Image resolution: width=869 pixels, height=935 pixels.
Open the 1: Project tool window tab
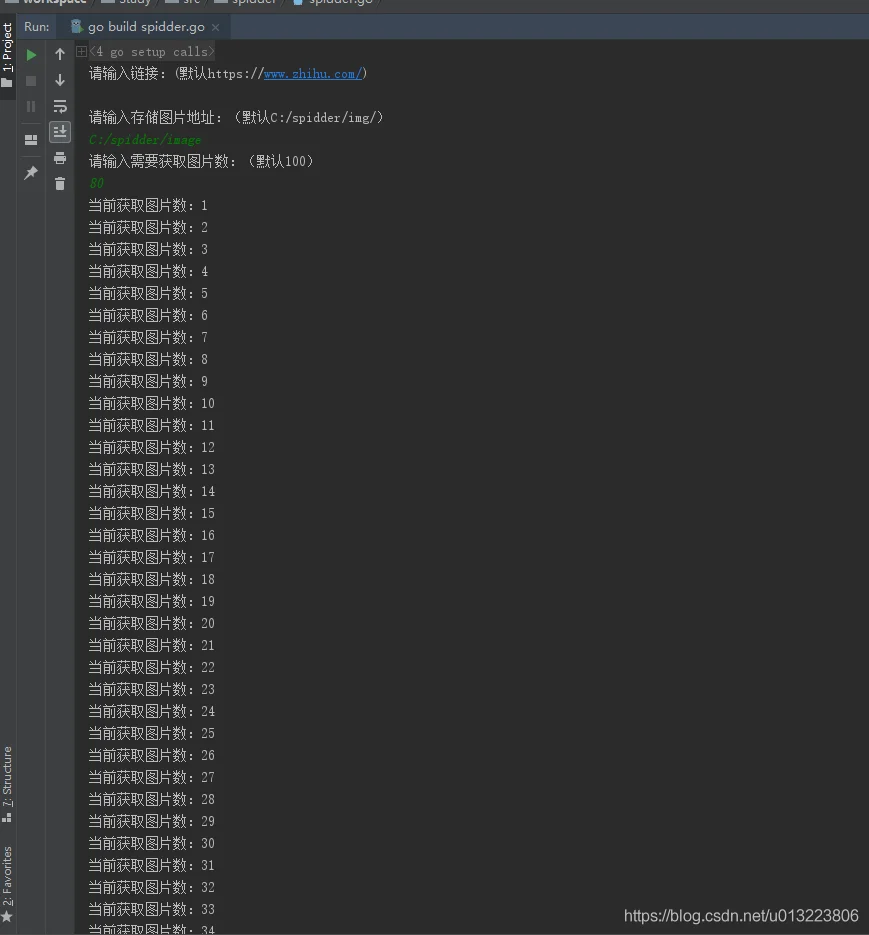tap(7, 54)
